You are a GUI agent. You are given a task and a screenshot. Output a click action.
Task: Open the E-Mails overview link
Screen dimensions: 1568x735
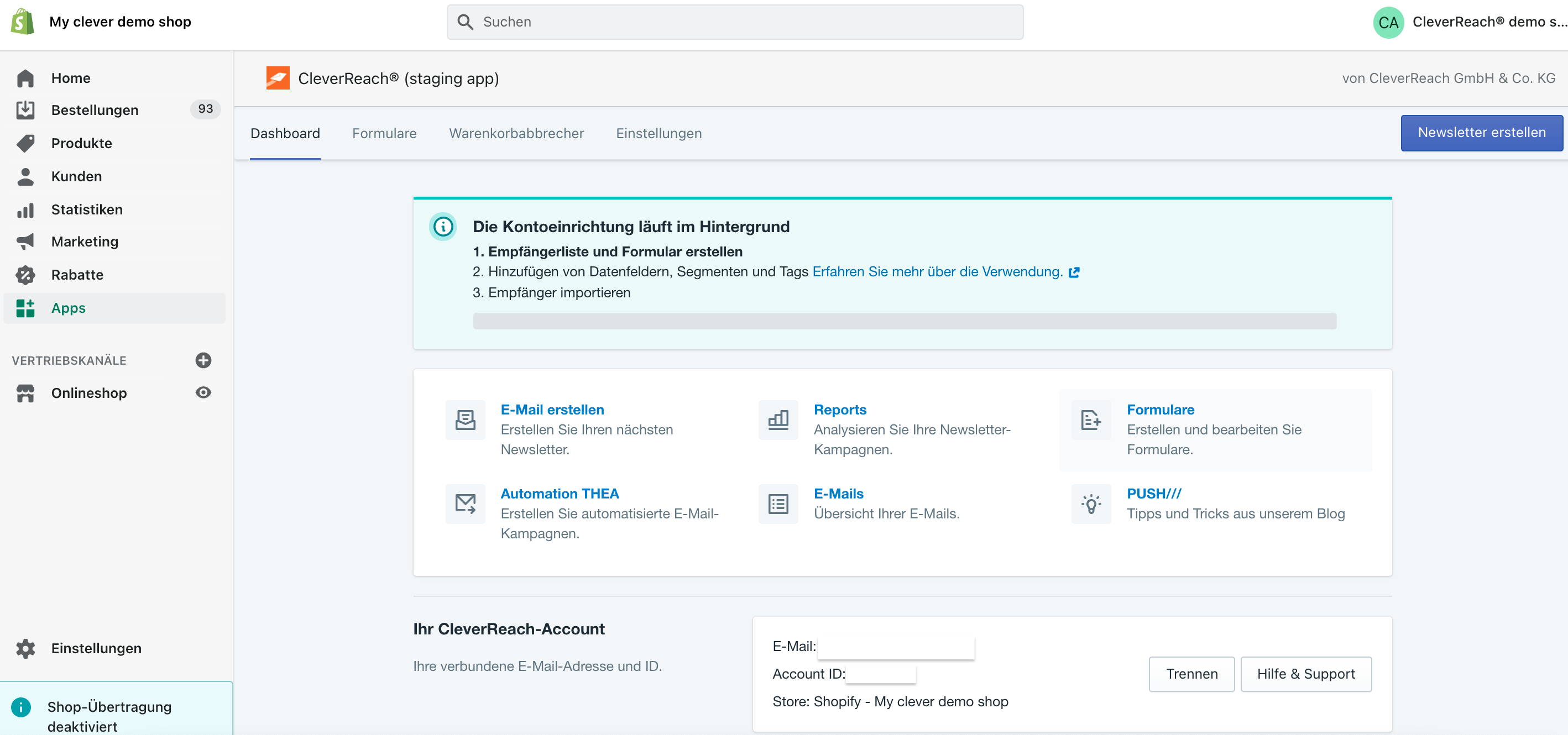pos(839,494)
